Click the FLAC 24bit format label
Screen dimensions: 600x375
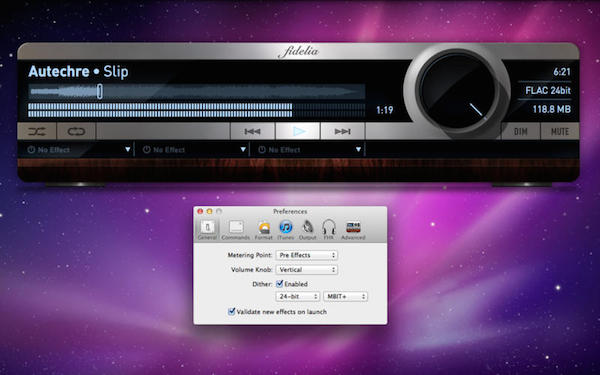[x=548, y=91]
